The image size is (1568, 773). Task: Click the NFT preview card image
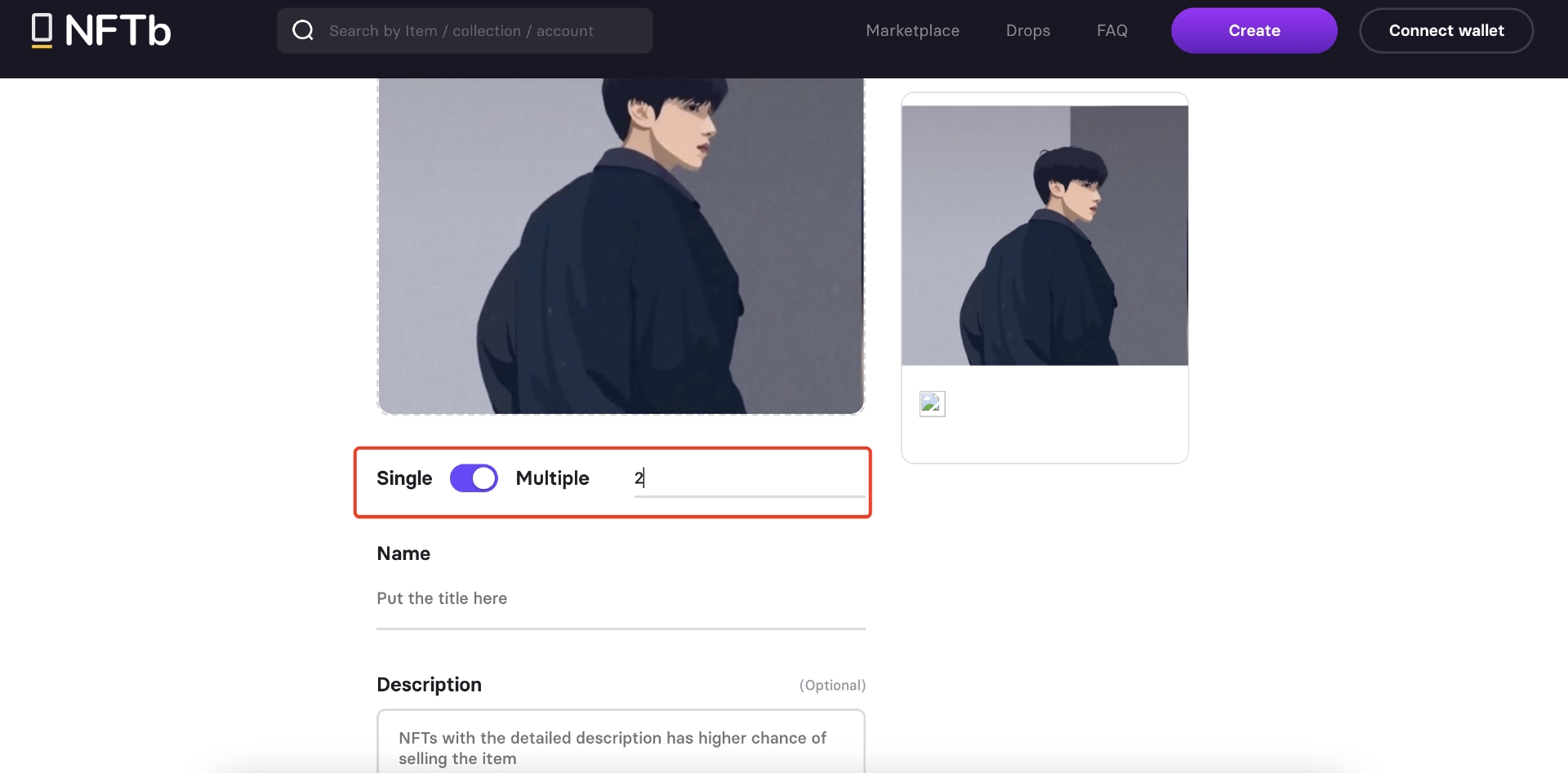1045,235
